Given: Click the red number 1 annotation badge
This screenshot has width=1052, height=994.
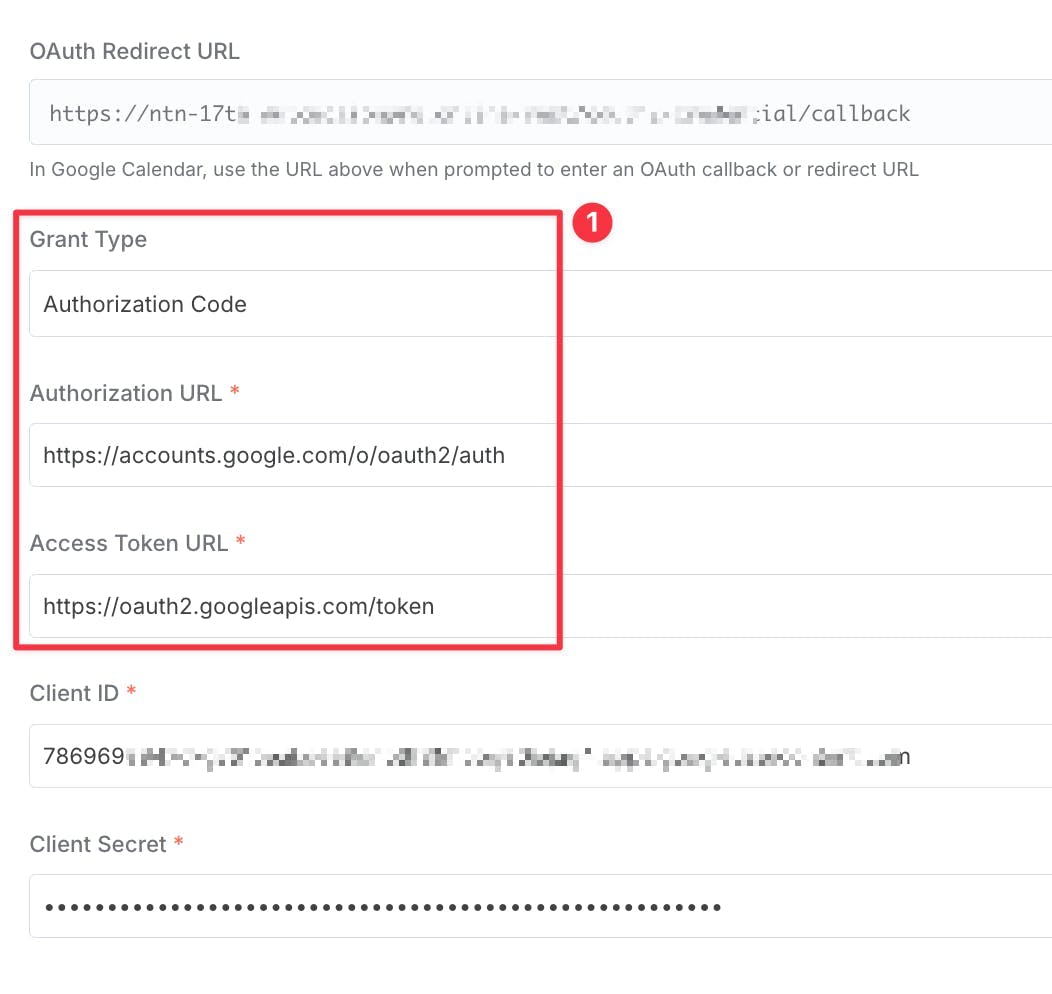Looking at the screenshot, I should click(x=592, y=223).
